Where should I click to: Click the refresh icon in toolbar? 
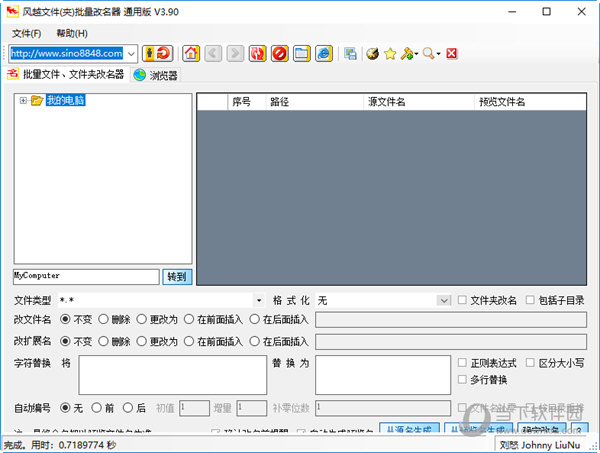[x=257, y=53]
